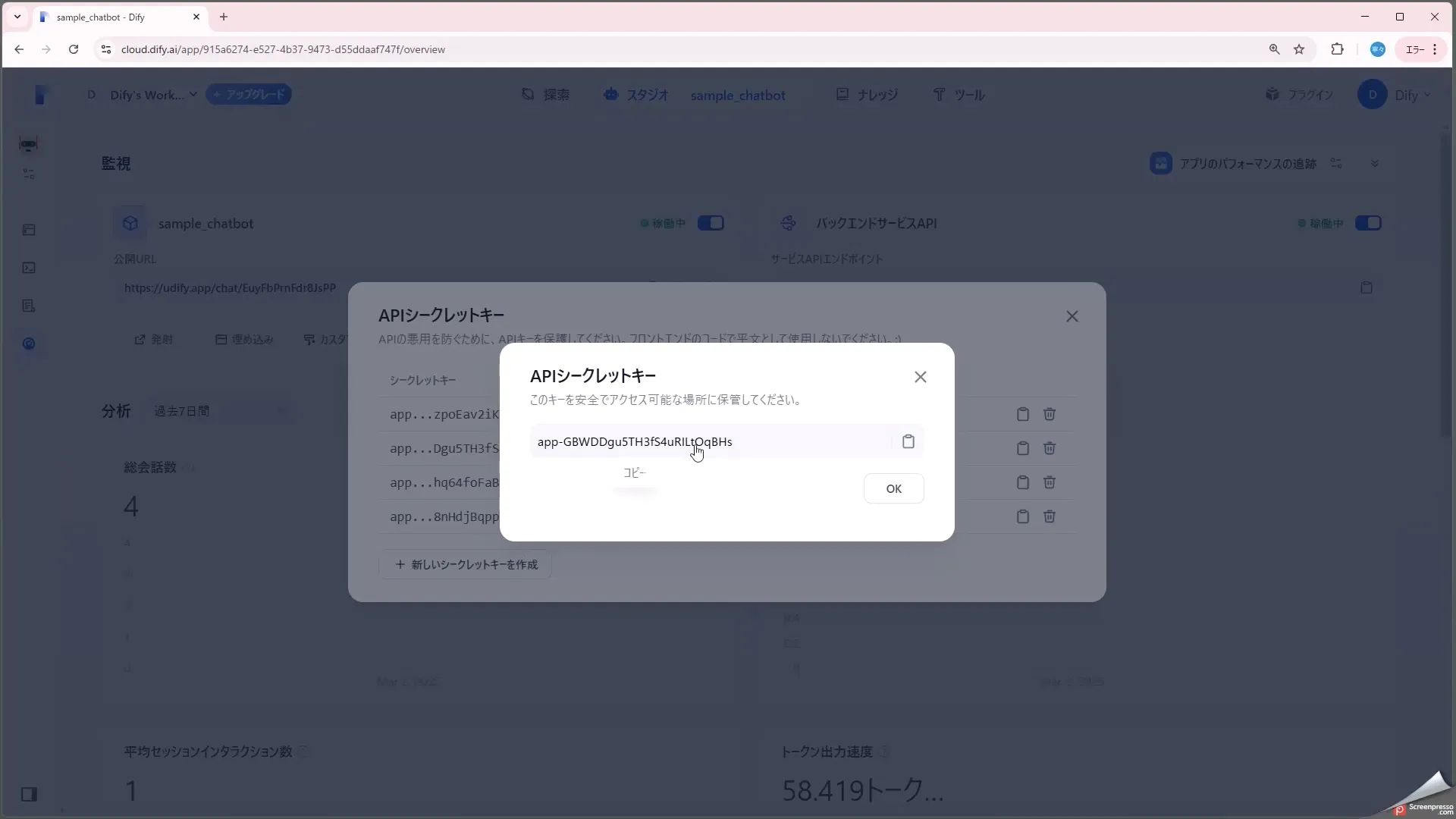This screenshot has width=1456, height=819.
Task: Close the background APIシークレットキー list dialog
Action: (x=1072, y=316)
